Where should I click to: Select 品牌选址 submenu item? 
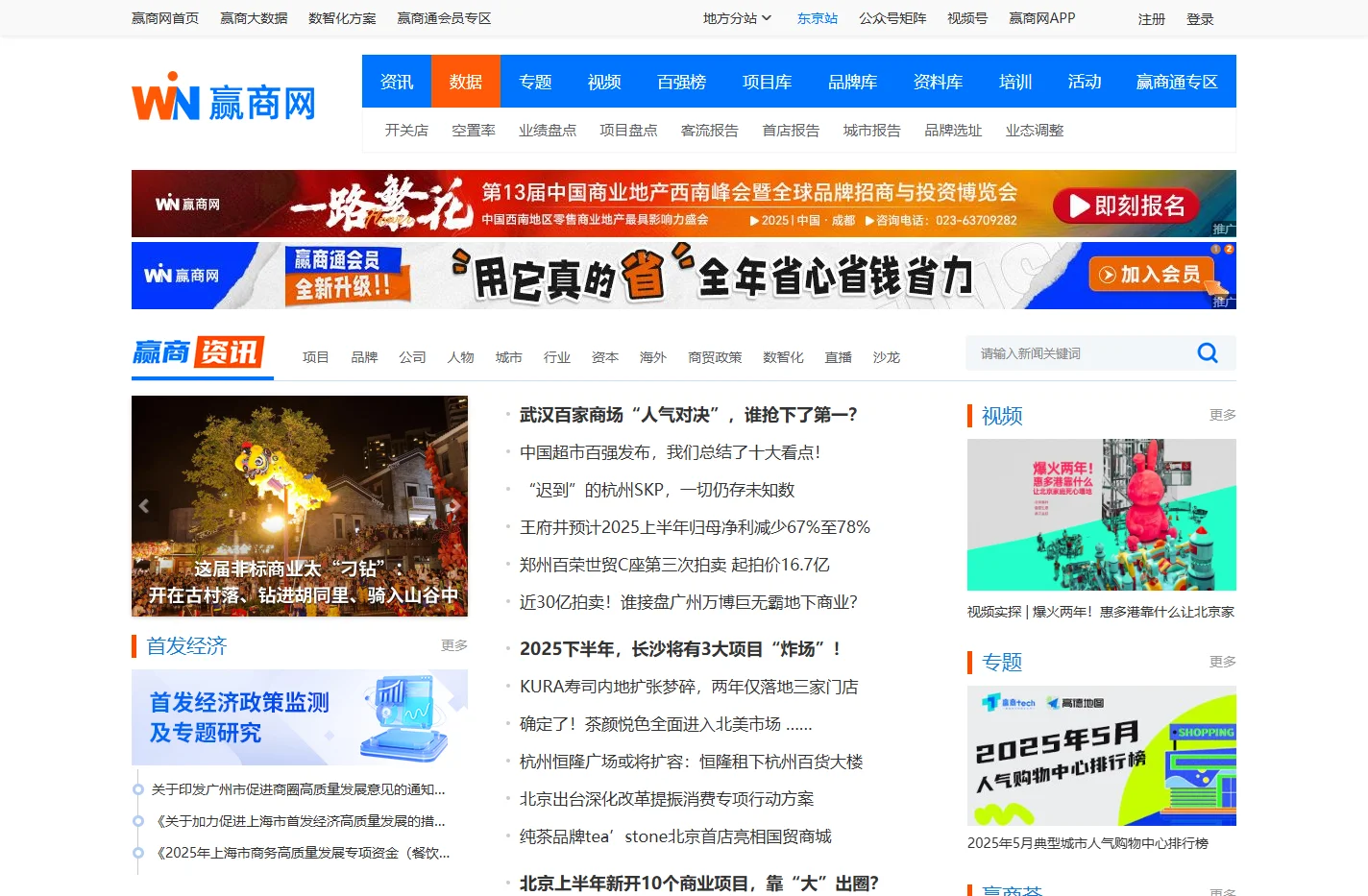pos(953,130)
